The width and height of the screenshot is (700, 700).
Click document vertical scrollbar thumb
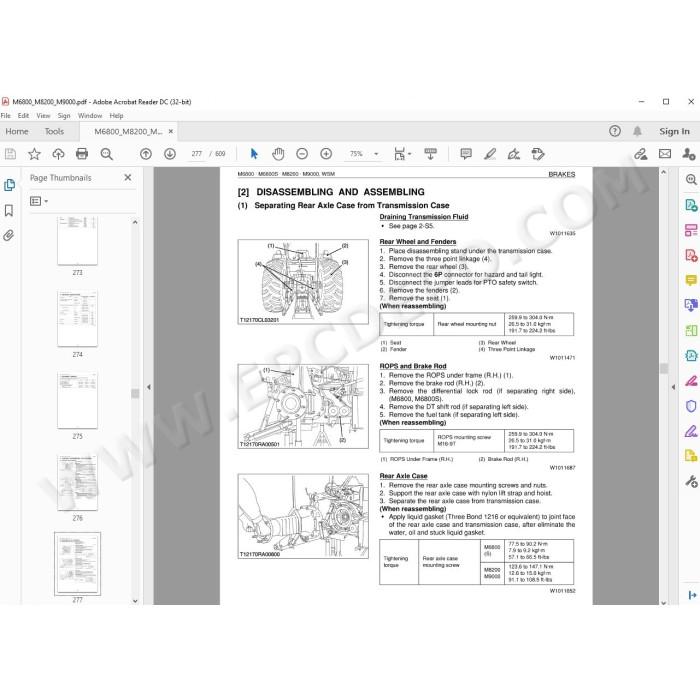(x=664, y=368)
